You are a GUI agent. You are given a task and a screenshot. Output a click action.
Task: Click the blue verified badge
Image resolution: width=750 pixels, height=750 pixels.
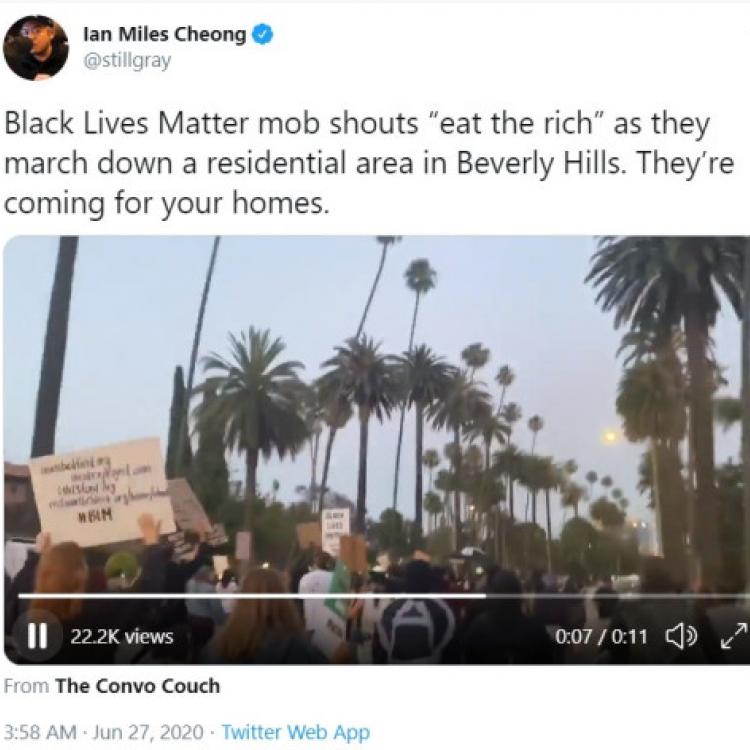tap(262, 34)
